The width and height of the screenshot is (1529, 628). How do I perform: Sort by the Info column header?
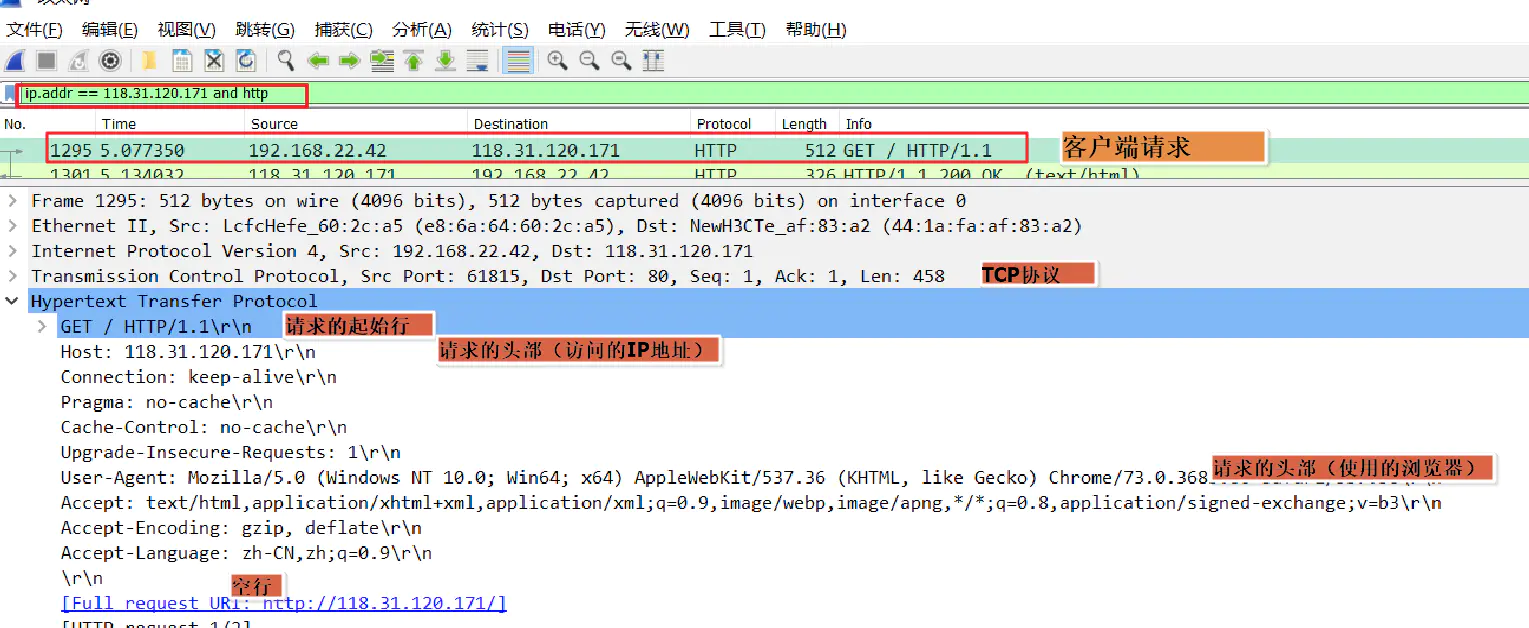(1184, 124)
